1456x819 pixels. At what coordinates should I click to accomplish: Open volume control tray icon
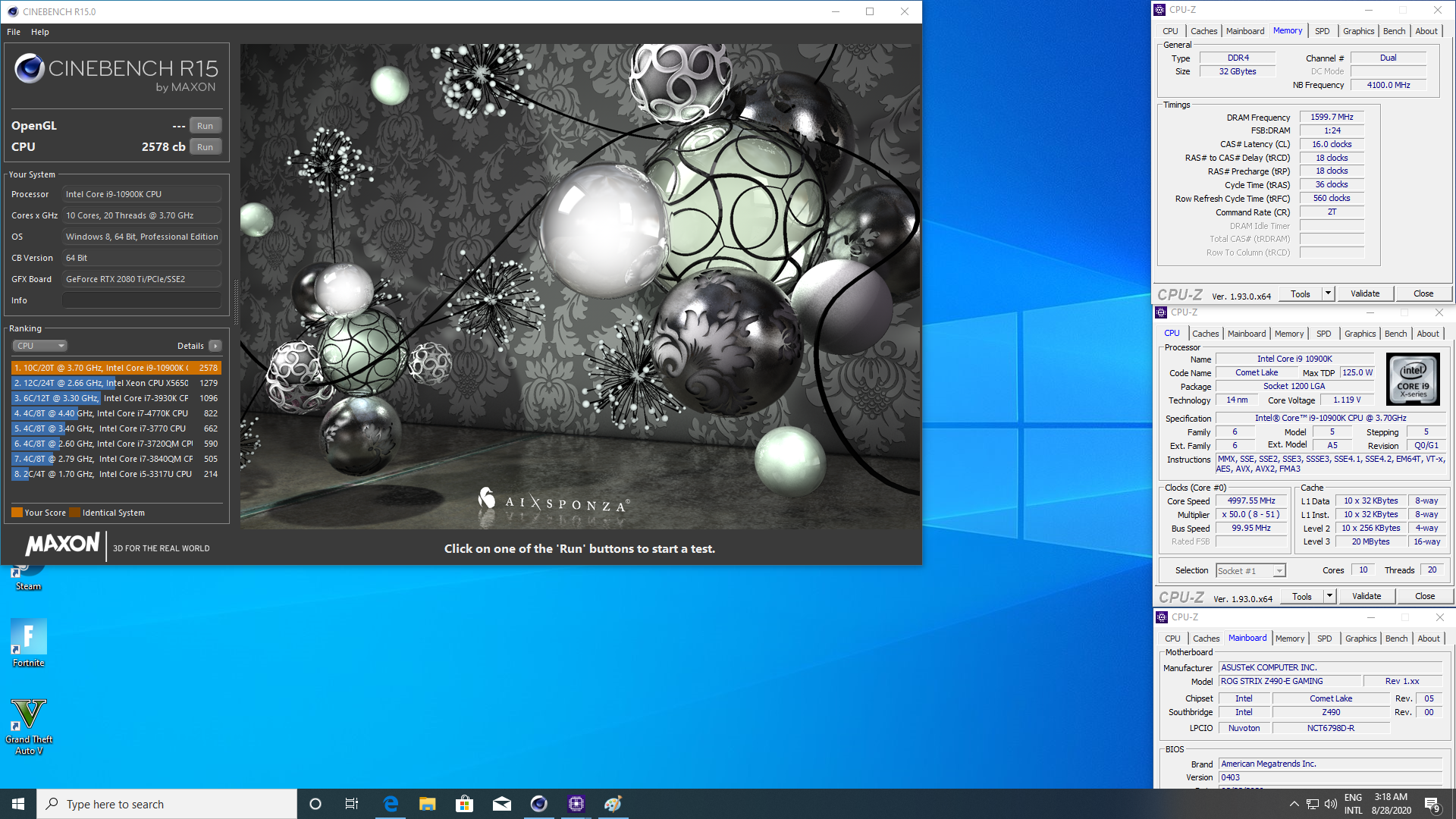pyautogui.click(x=1331, y=804)
